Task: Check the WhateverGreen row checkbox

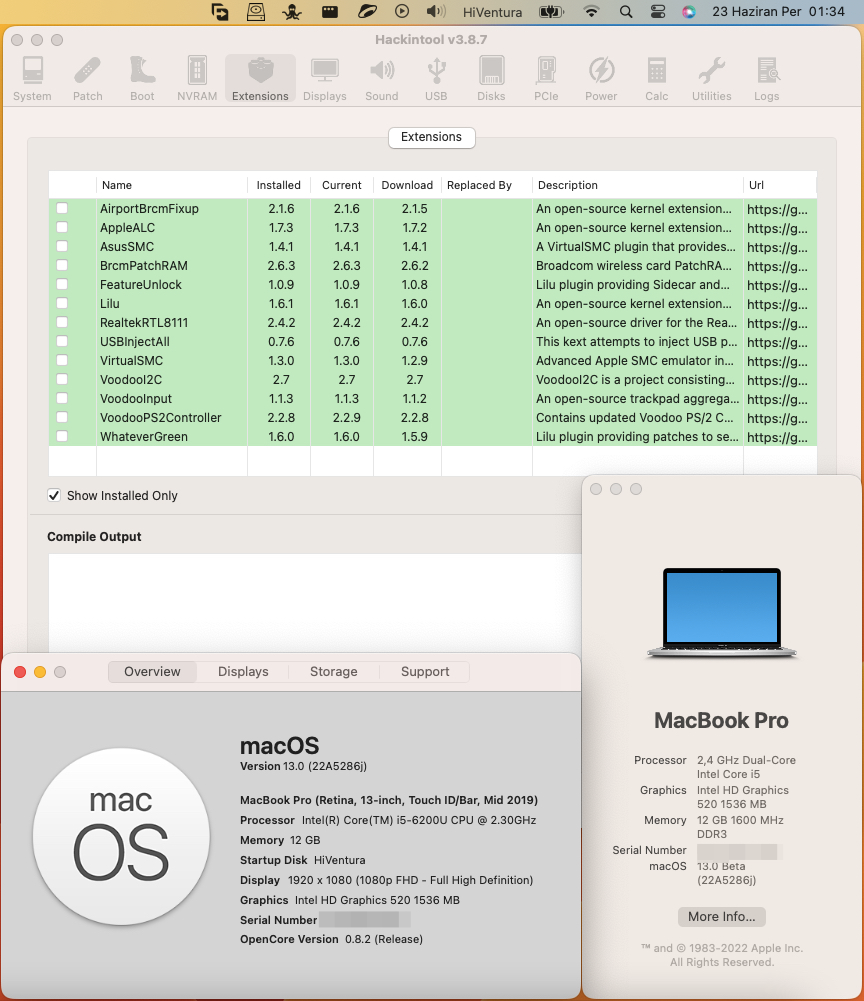Action: pos(62,437)
